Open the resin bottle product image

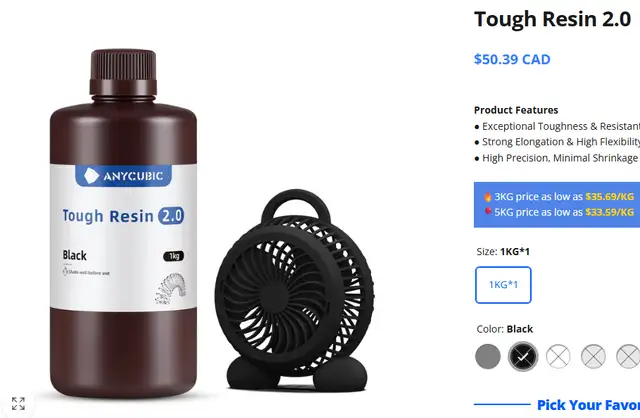(x=123, y=224)
